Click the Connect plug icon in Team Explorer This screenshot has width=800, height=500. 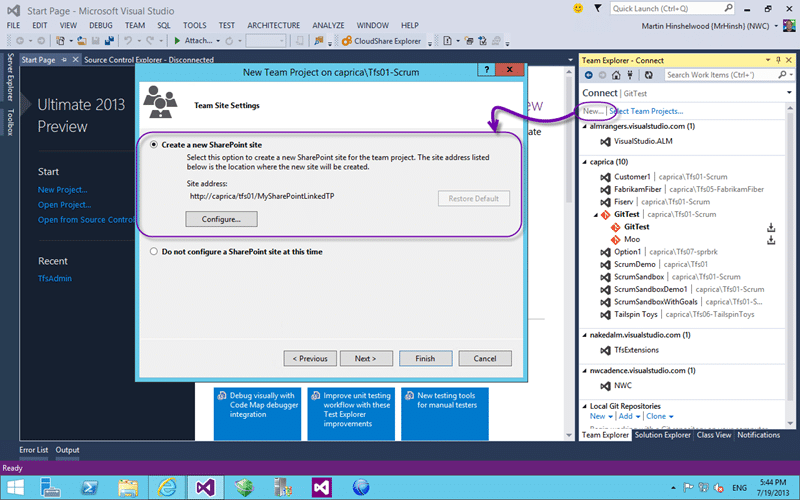click(630, 75)
